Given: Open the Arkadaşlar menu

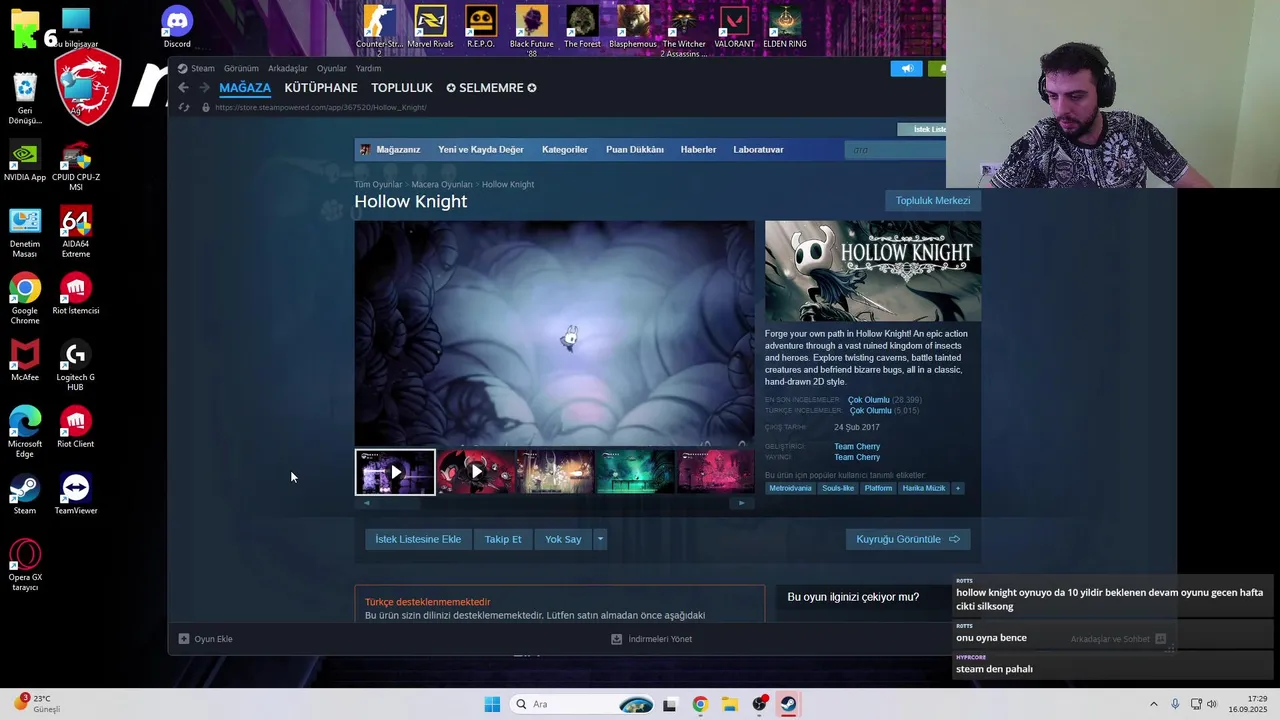Looking at the screenshot, I should point(288,69).
